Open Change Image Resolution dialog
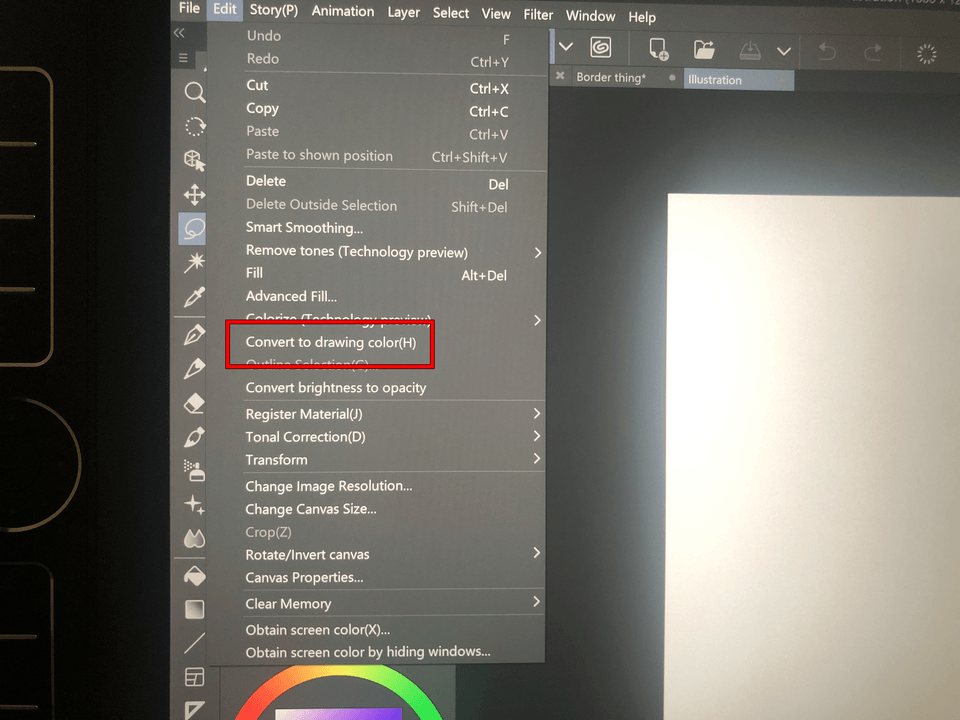This screenshot has height=720, width=960. [329, 486]
